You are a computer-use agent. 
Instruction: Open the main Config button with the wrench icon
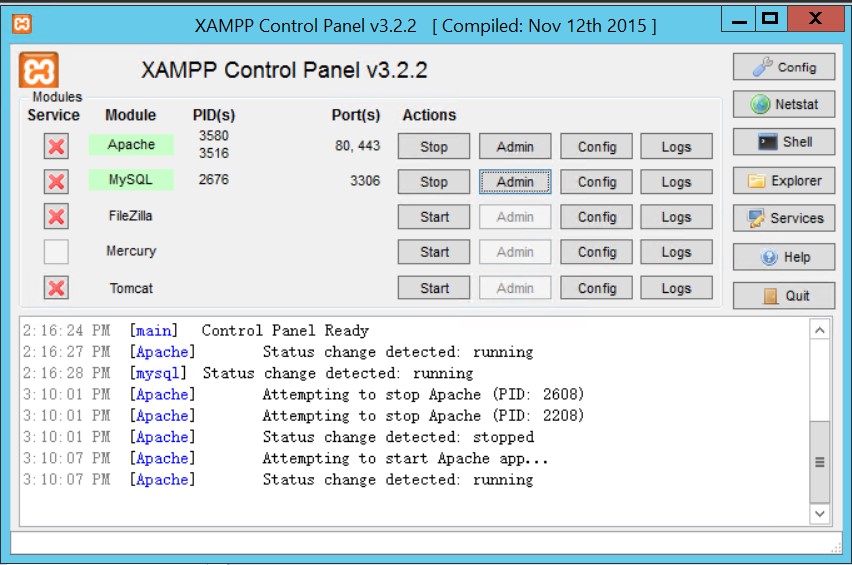(784, 67)
